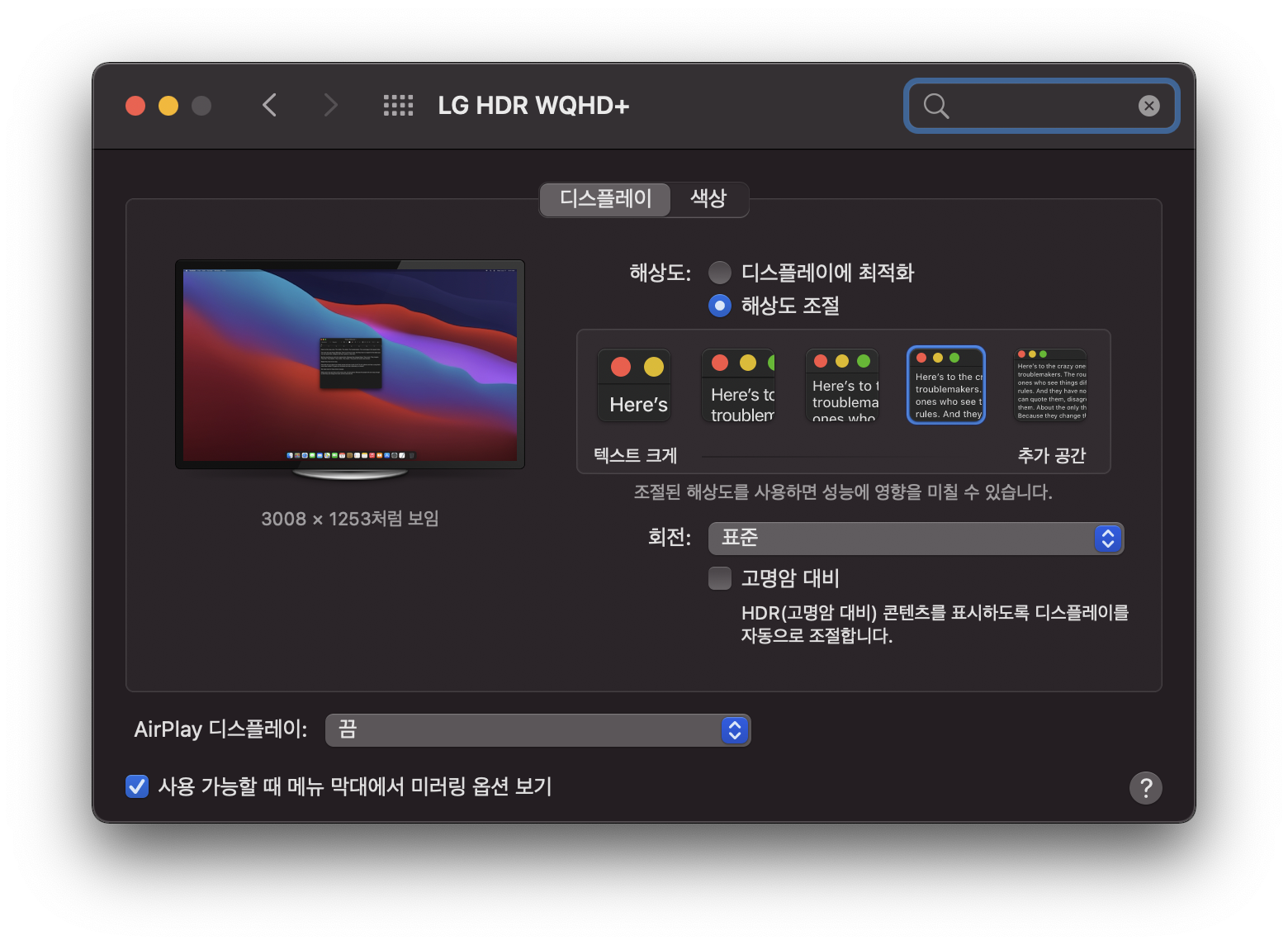Minimize the window with yellow button
Image resolution: width=1288 pixels, height=945 pixels.
pos(168,106)
